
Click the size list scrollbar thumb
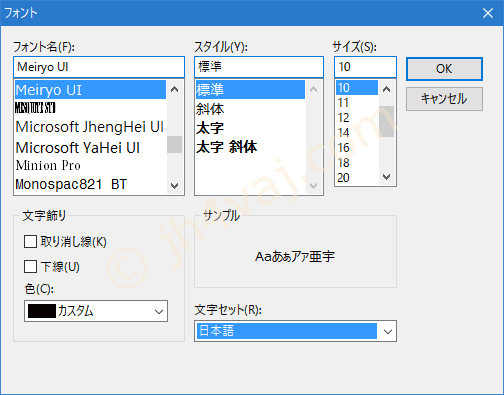[x=387, y=121]
